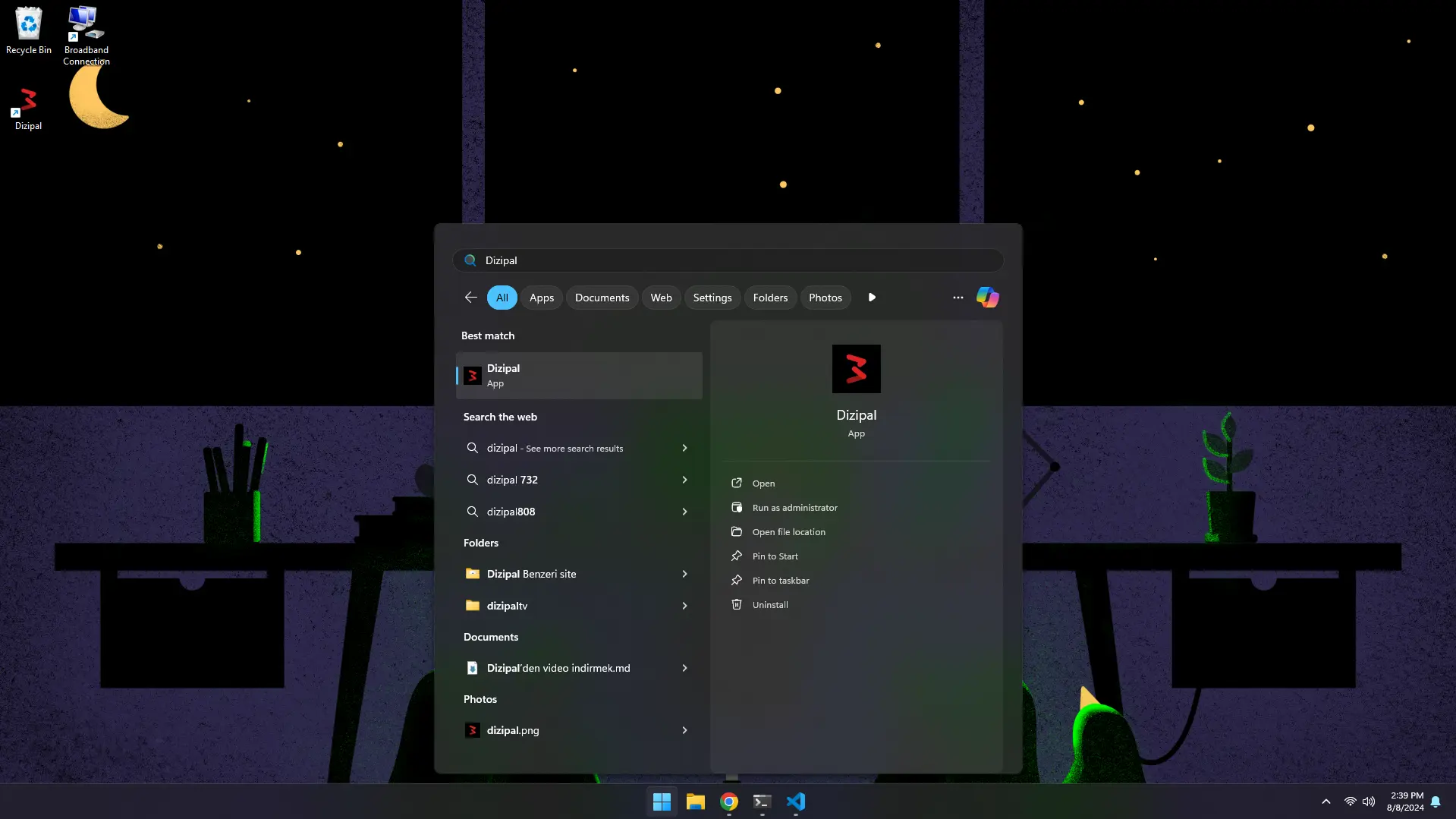Click the Run as administrator shield icon

click(736, 508)
